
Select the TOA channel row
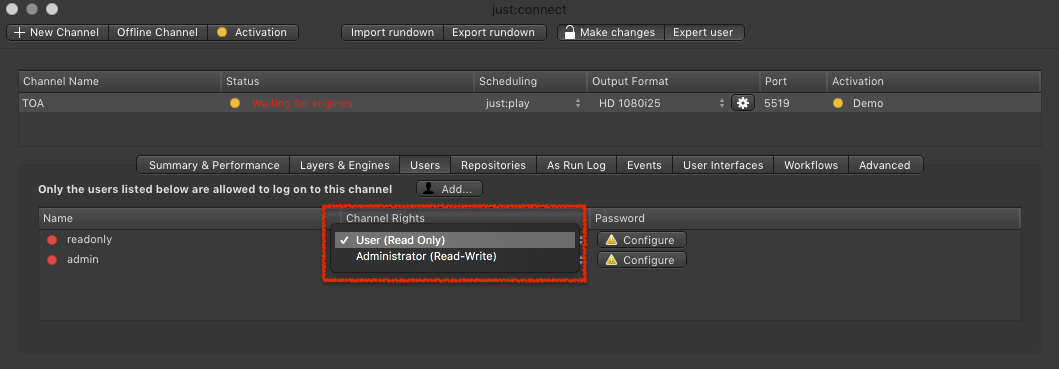529,103
